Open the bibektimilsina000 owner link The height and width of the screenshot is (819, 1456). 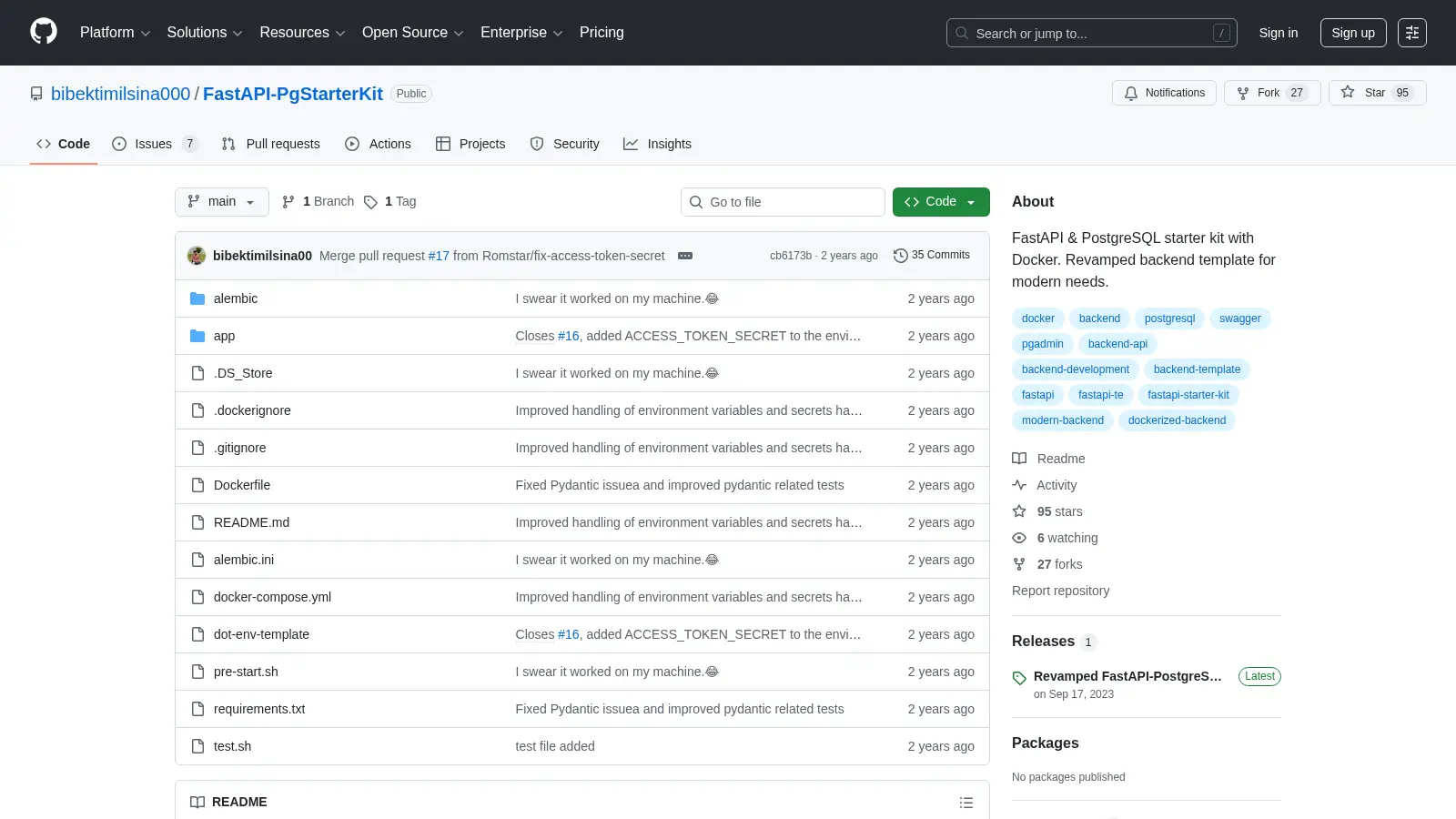(x=121, y=94)
